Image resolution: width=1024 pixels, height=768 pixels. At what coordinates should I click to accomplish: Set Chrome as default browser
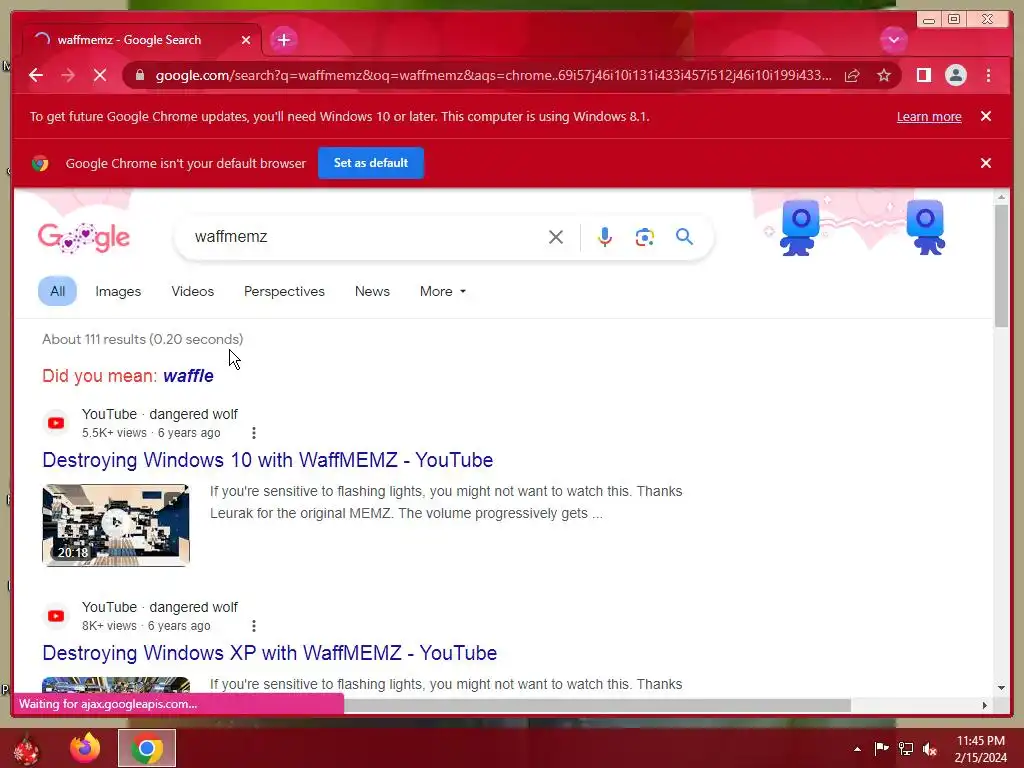click(370, 163)
